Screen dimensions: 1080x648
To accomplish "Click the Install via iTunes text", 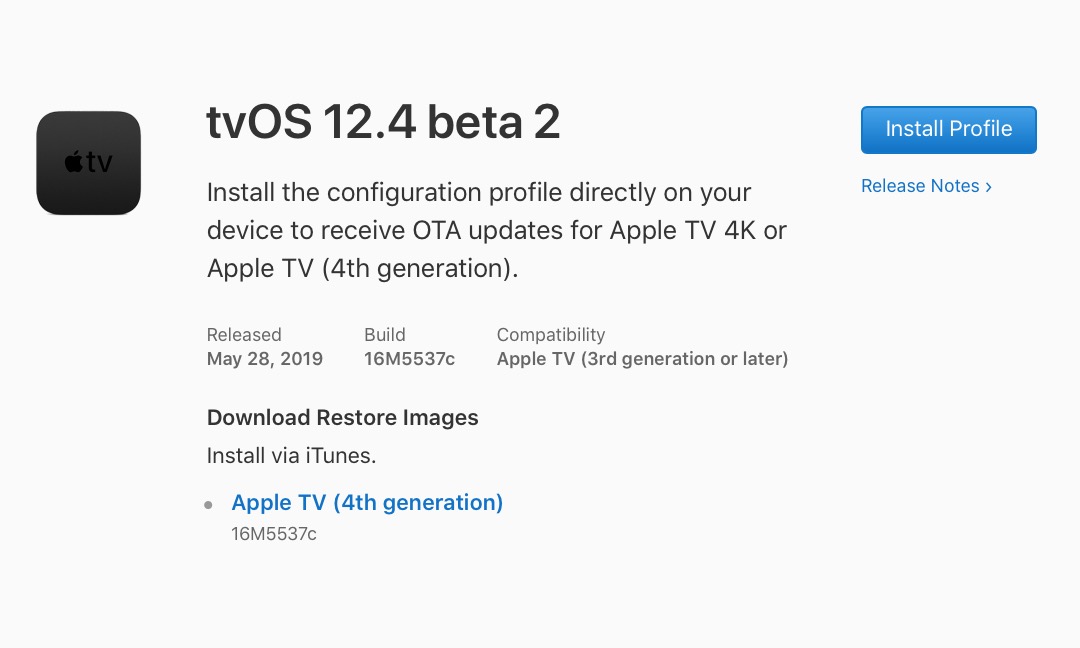I will click(x=291, y=455).
